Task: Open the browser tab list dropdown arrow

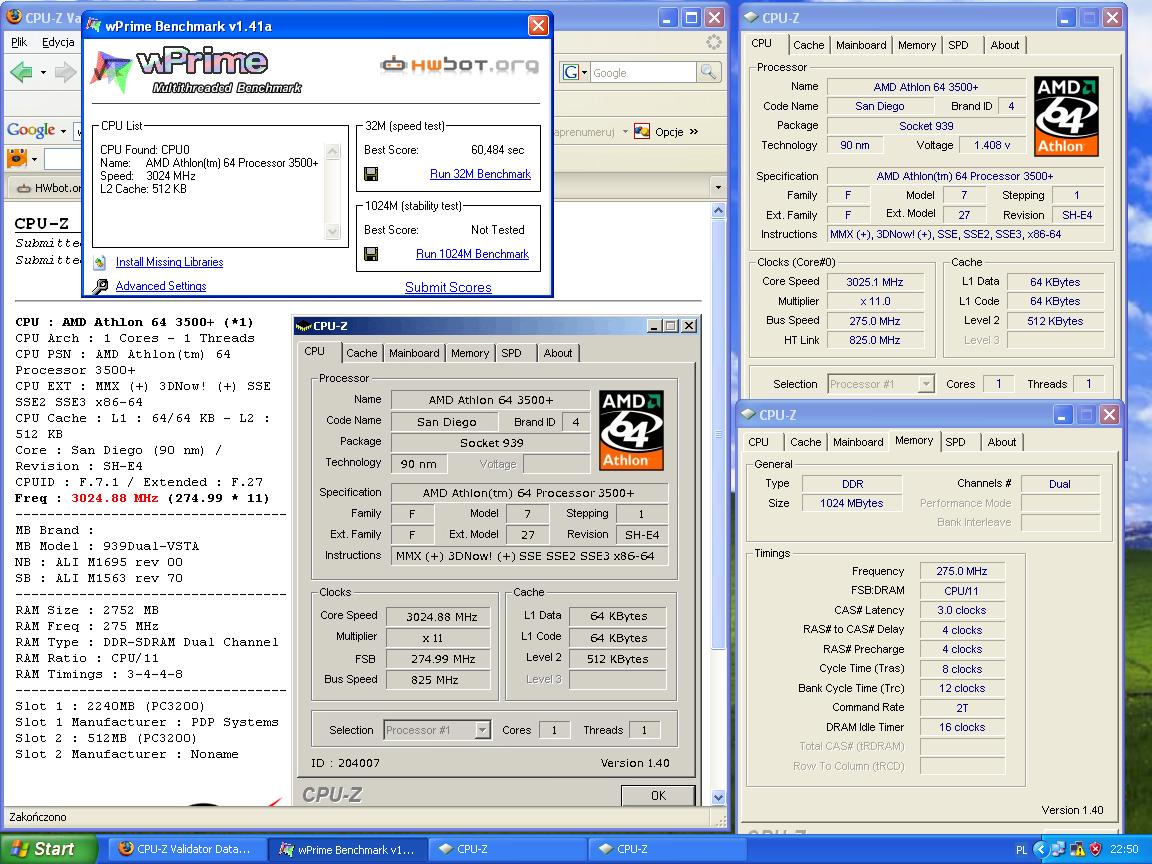Action: [718, 187]
